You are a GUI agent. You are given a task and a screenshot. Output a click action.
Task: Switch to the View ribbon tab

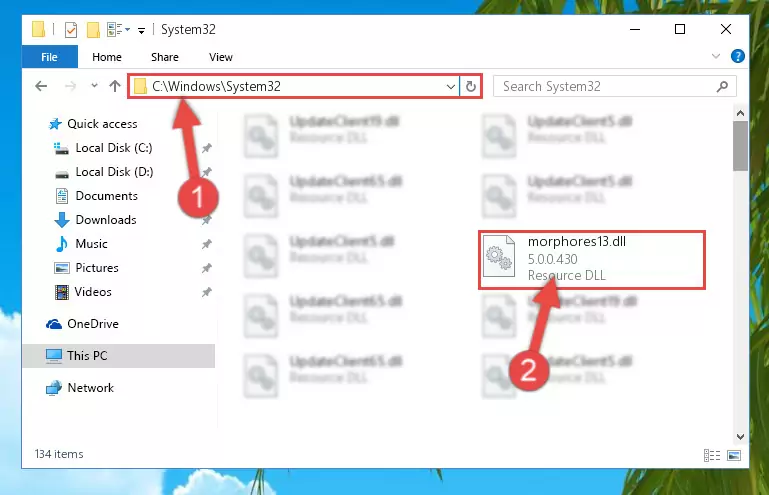221,57
